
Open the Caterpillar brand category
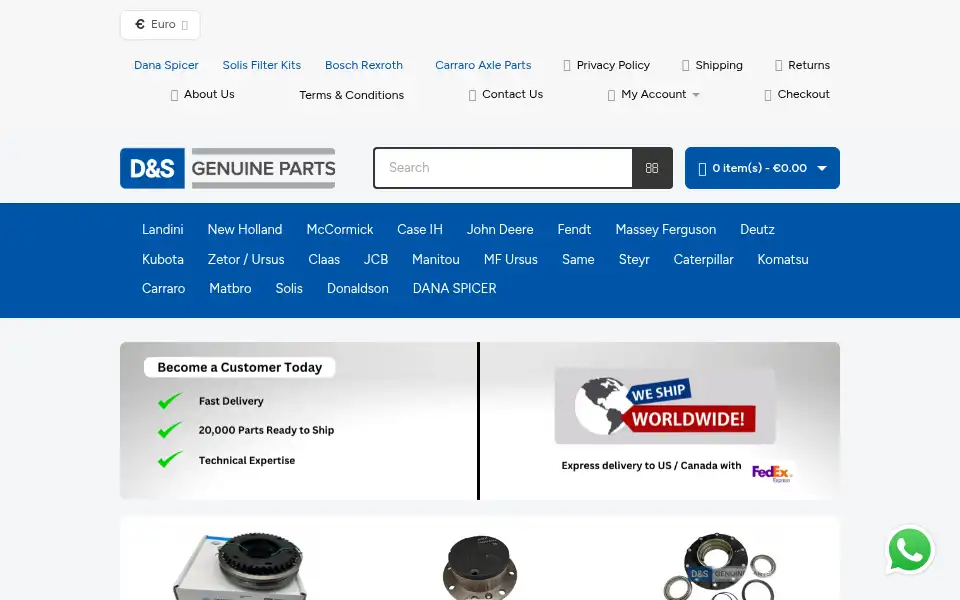703,260
